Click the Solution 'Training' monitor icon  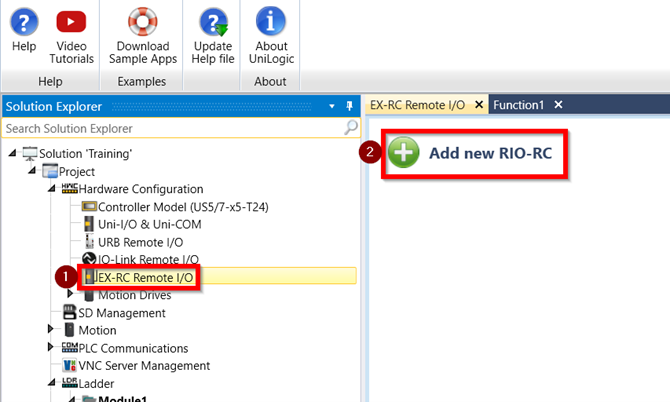(x=30, y=154)
